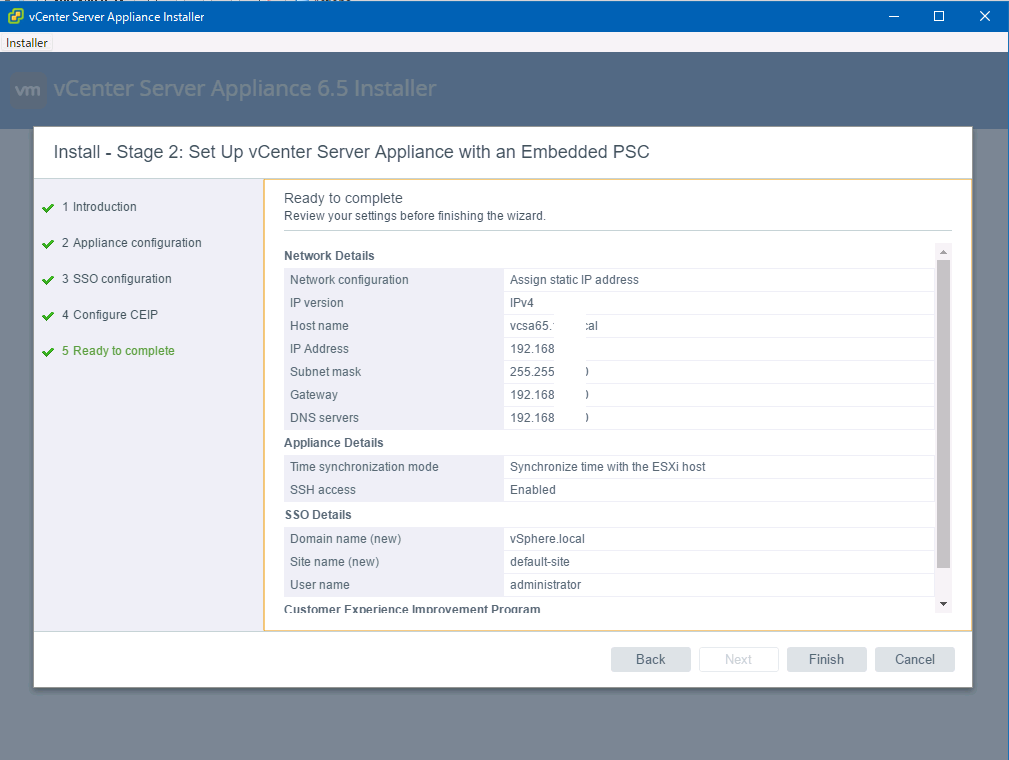Click the 'Gateway' label
This screenshot has height=760, width=1009.
pyautogui.click(x=313, y=394)
